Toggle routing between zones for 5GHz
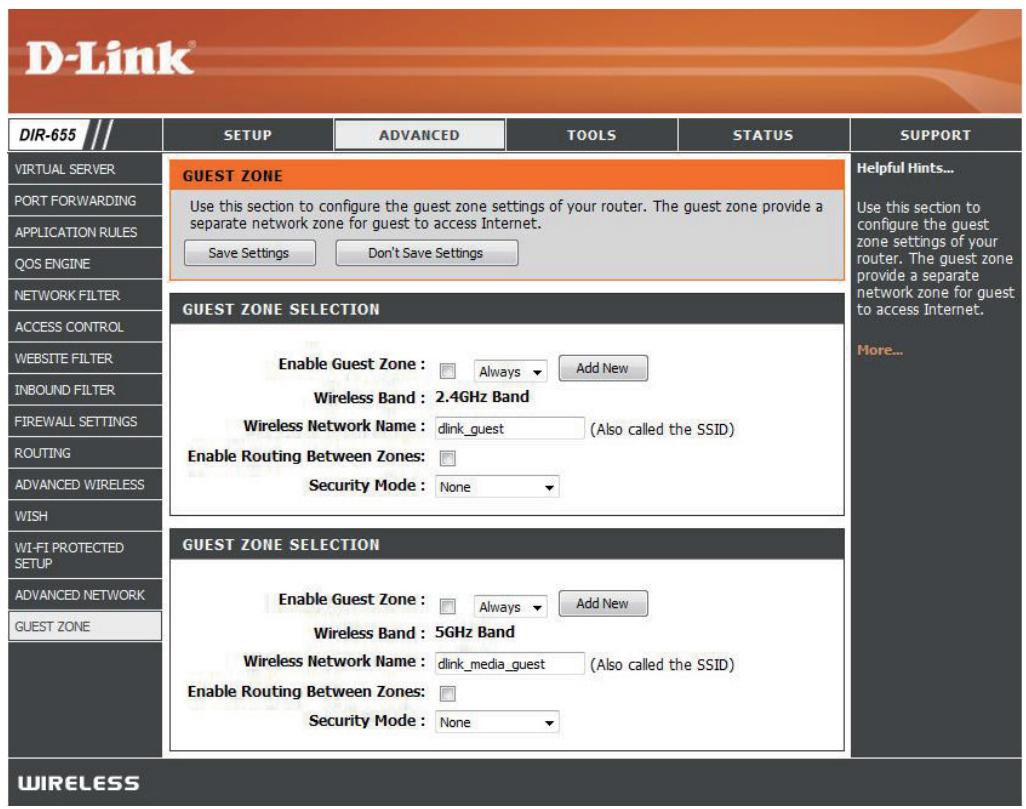The height and width of the screenshot is (809, 1026). pos(448,693)
